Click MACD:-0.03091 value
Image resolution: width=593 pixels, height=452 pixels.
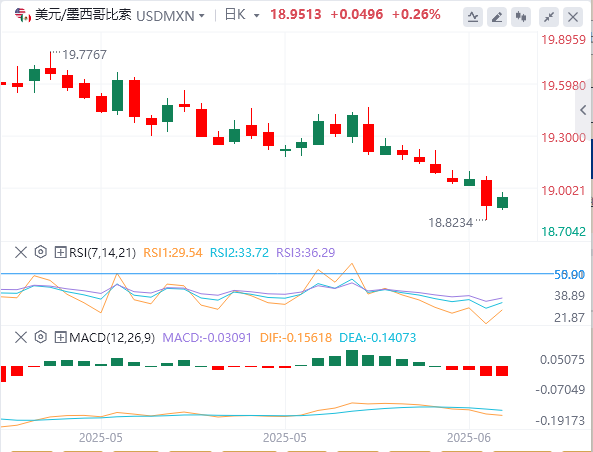207,337
